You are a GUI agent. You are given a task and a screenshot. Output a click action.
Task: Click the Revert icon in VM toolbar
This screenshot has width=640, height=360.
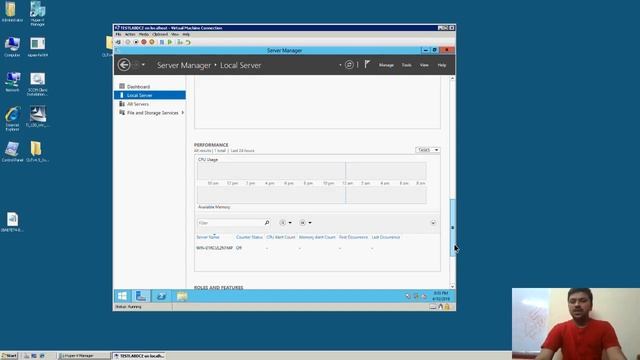pyautogui.click(x=188, y=42)
